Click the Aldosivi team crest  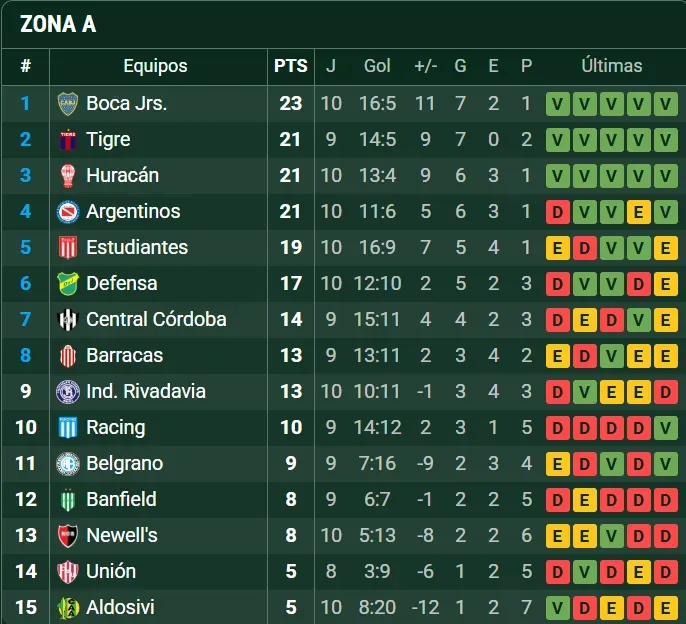pyautogui.click(x=68, y=607)
